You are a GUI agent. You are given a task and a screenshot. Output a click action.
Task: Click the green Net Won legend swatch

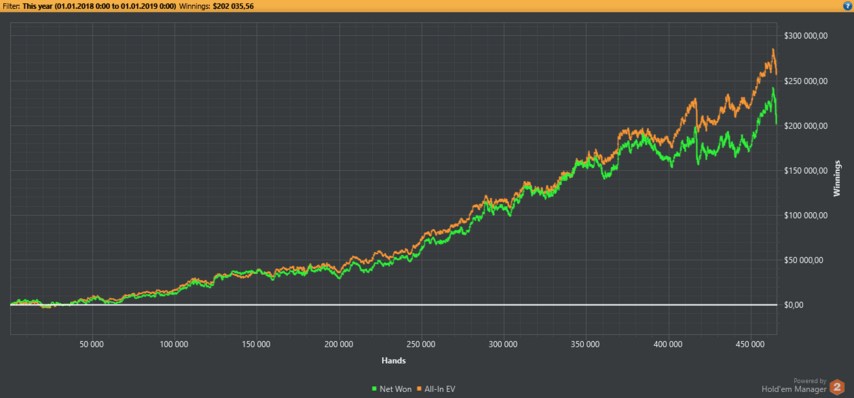(x=374, y=389)
